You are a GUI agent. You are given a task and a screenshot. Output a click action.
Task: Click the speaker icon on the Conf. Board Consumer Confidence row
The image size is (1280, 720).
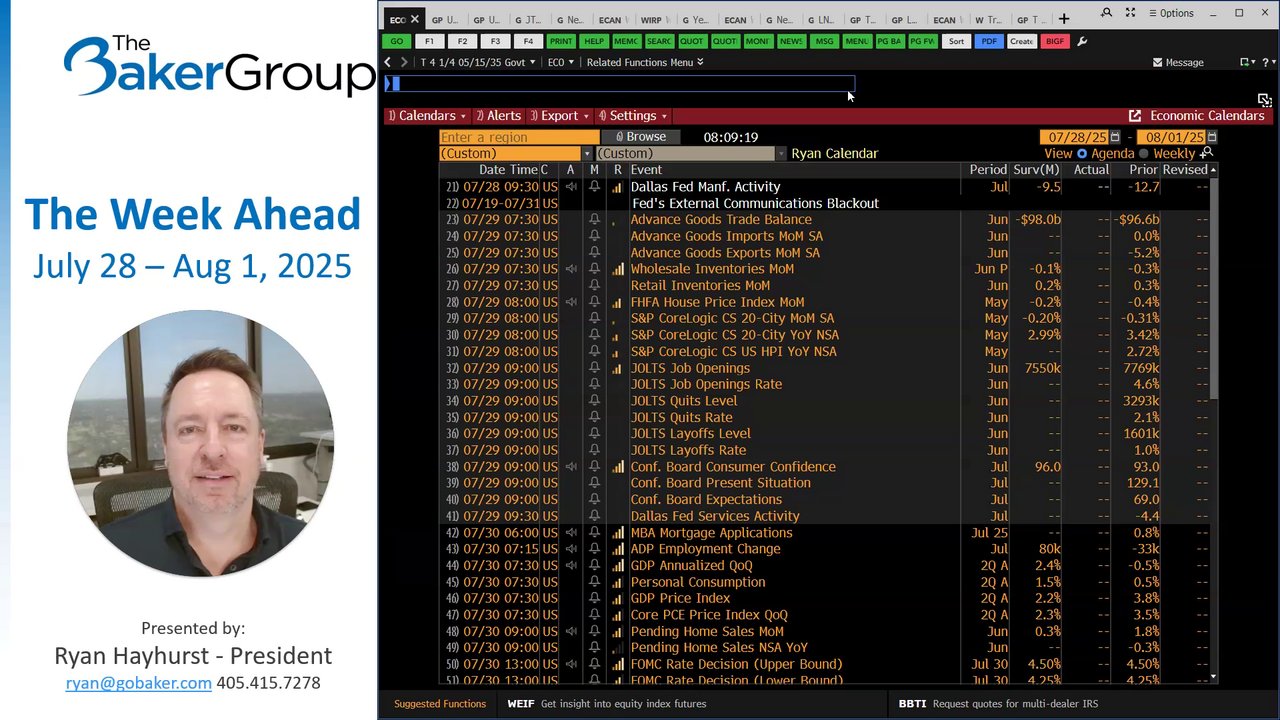pyautogui.click(x=571, y=467)
